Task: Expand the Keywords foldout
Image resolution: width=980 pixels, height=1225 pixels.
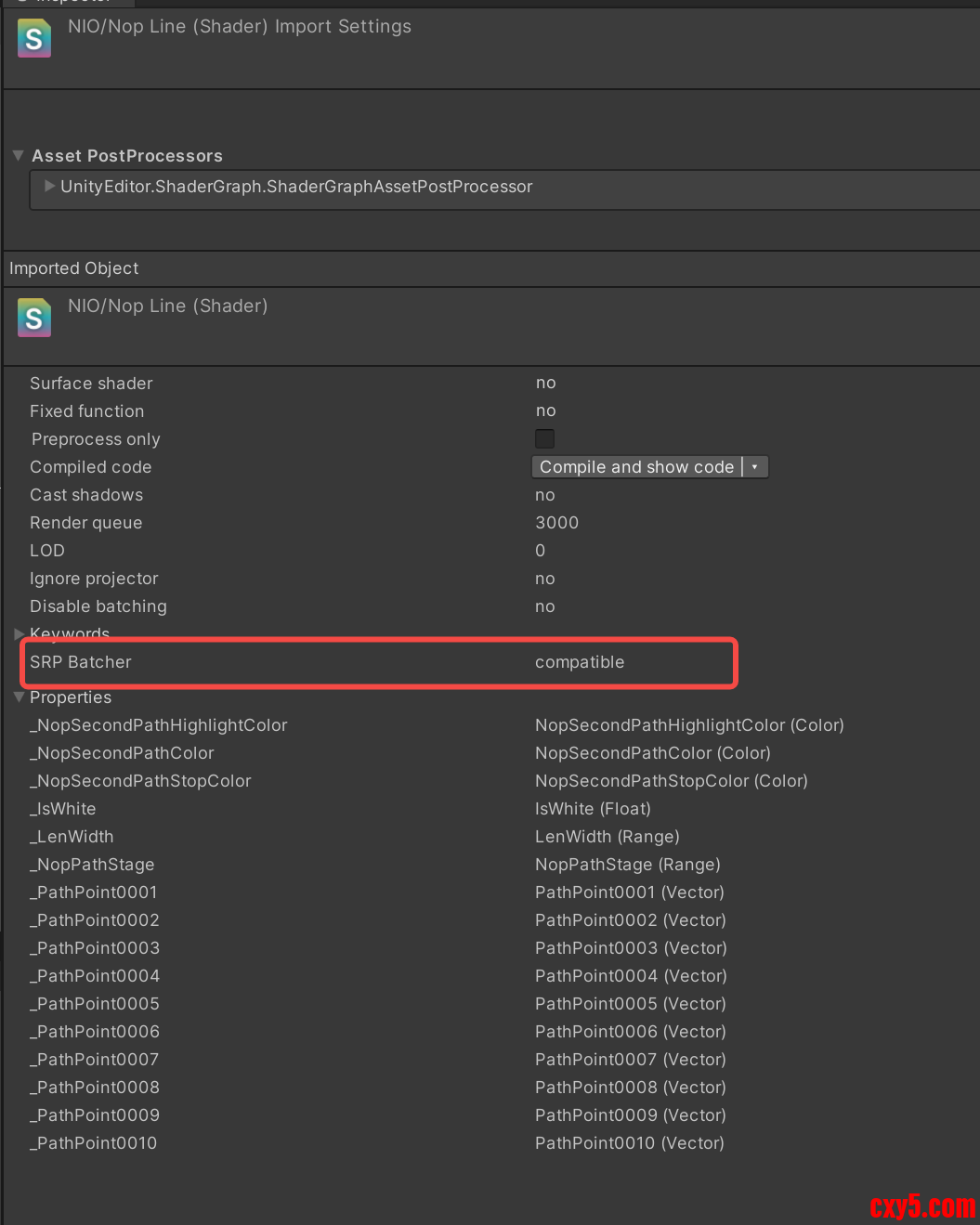Action: pos(20,634)
